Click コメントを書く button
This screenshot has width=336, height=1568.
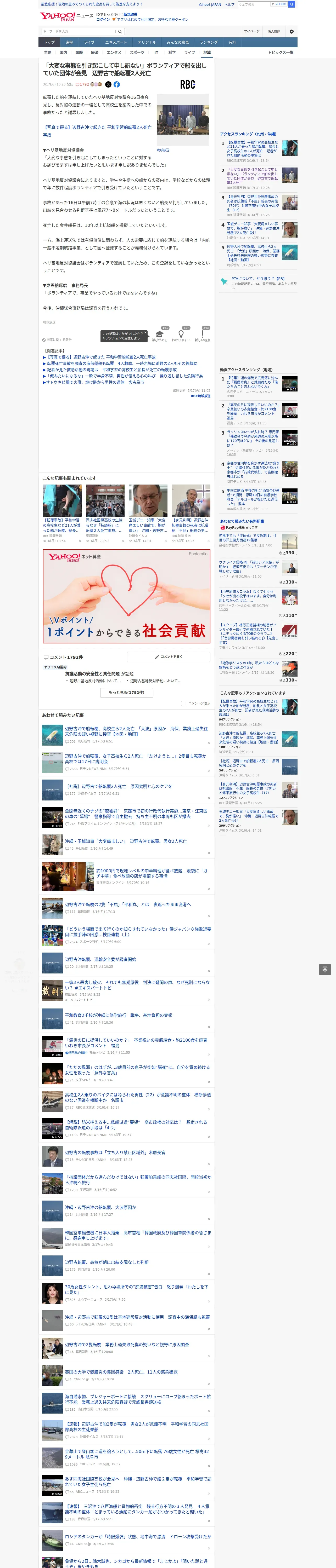point(168,657)
